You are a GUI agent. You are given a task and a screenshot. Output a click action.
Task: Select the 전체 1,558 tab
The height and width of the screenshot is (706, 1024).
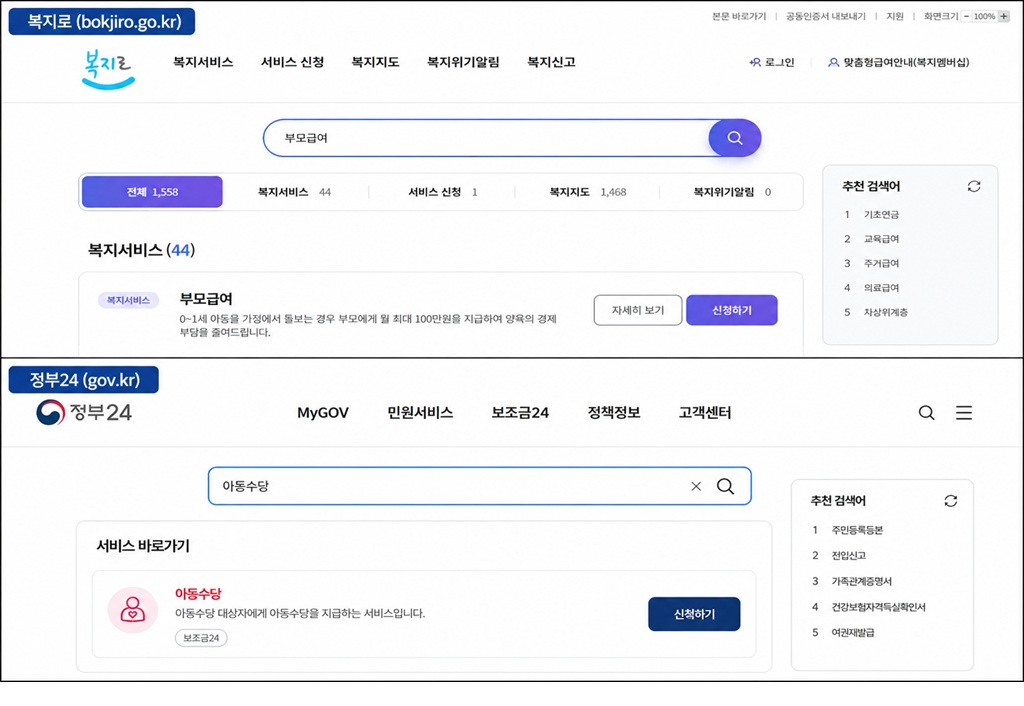click(x=152, y=192)
